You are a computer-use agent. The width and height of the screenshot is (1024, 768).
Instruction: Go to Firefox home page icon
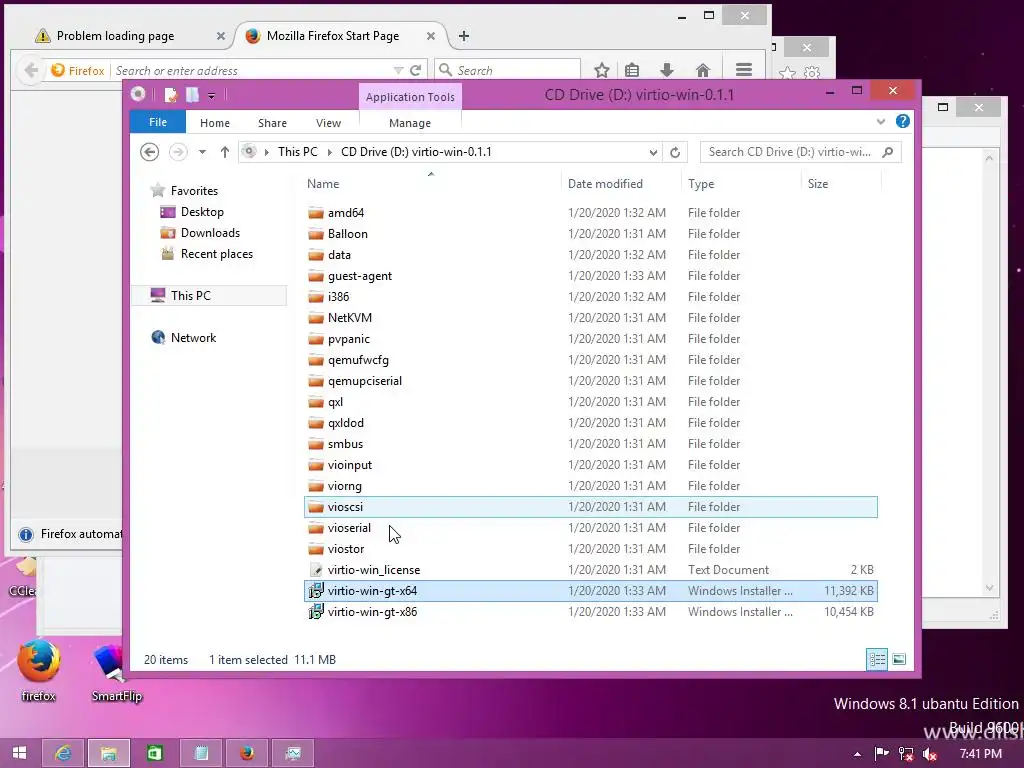[703, 70]
